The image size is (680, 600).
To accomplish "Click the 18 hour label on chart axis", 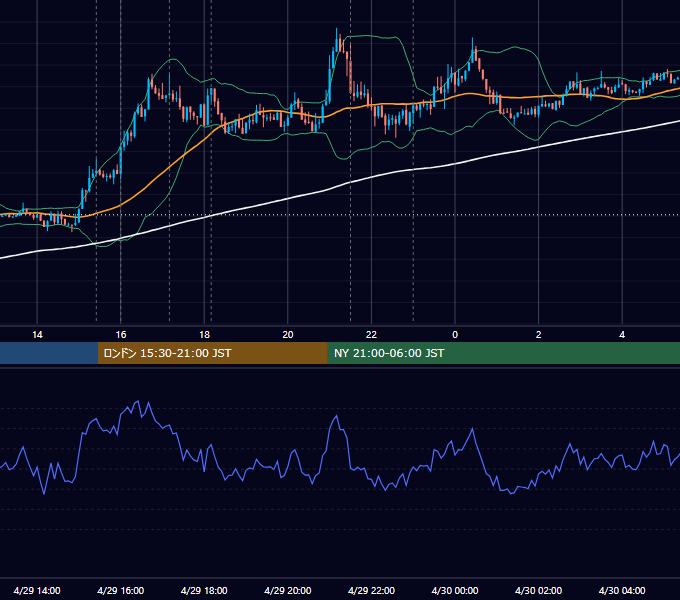I will pos(204,335).
